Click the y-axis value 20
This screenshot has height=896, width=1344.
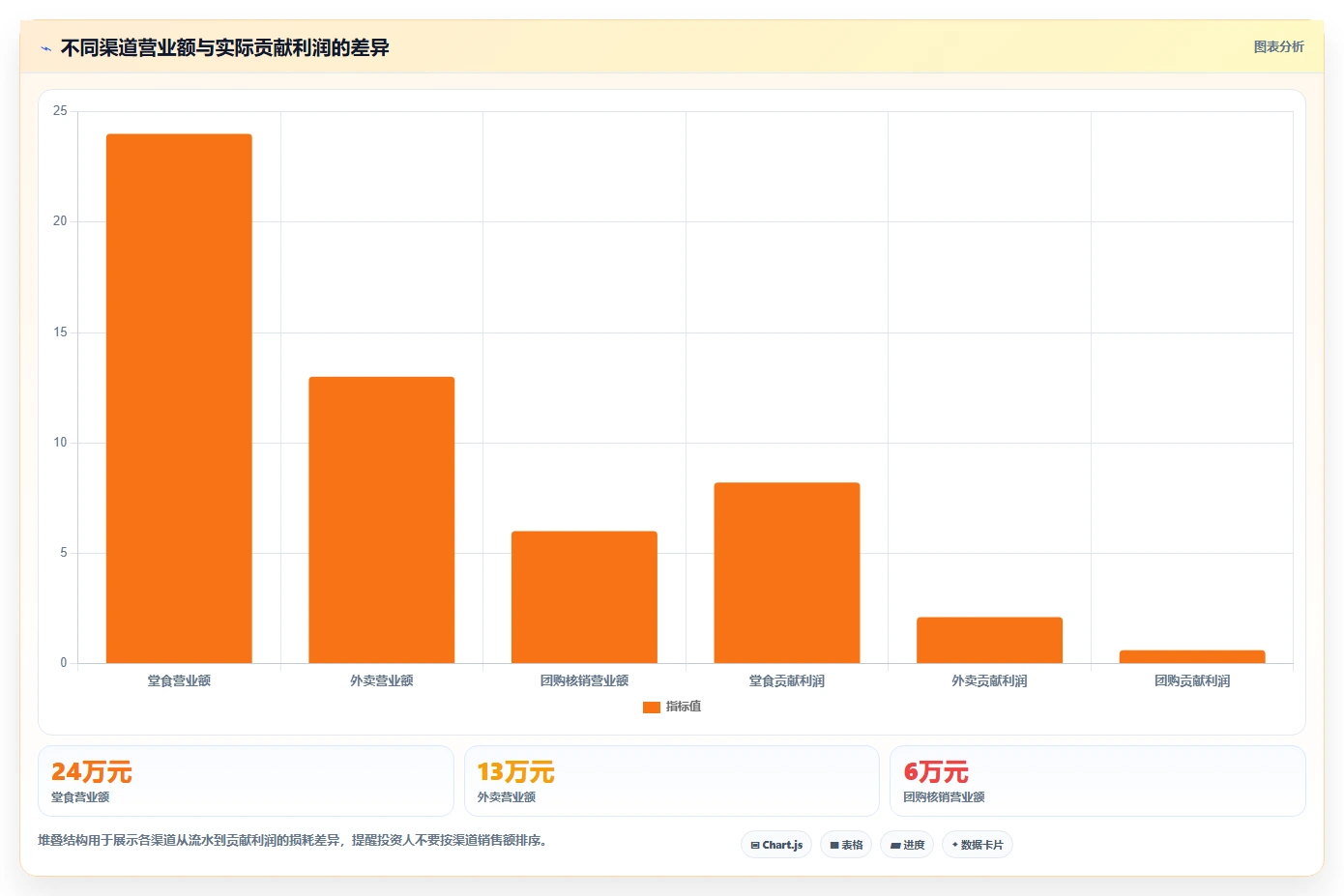(x=60, y=221)
